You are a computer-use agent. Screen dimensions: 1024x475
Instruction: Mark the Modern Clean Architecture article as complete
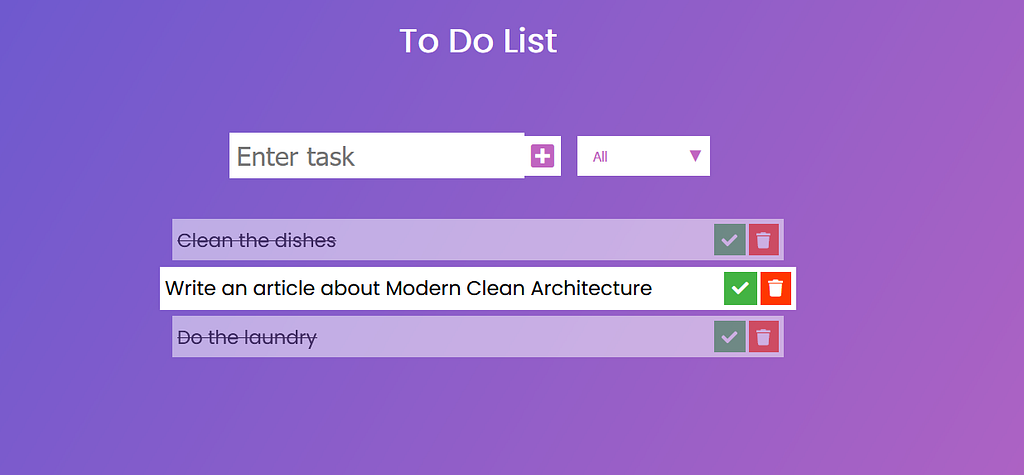click(x=740, y=288)
